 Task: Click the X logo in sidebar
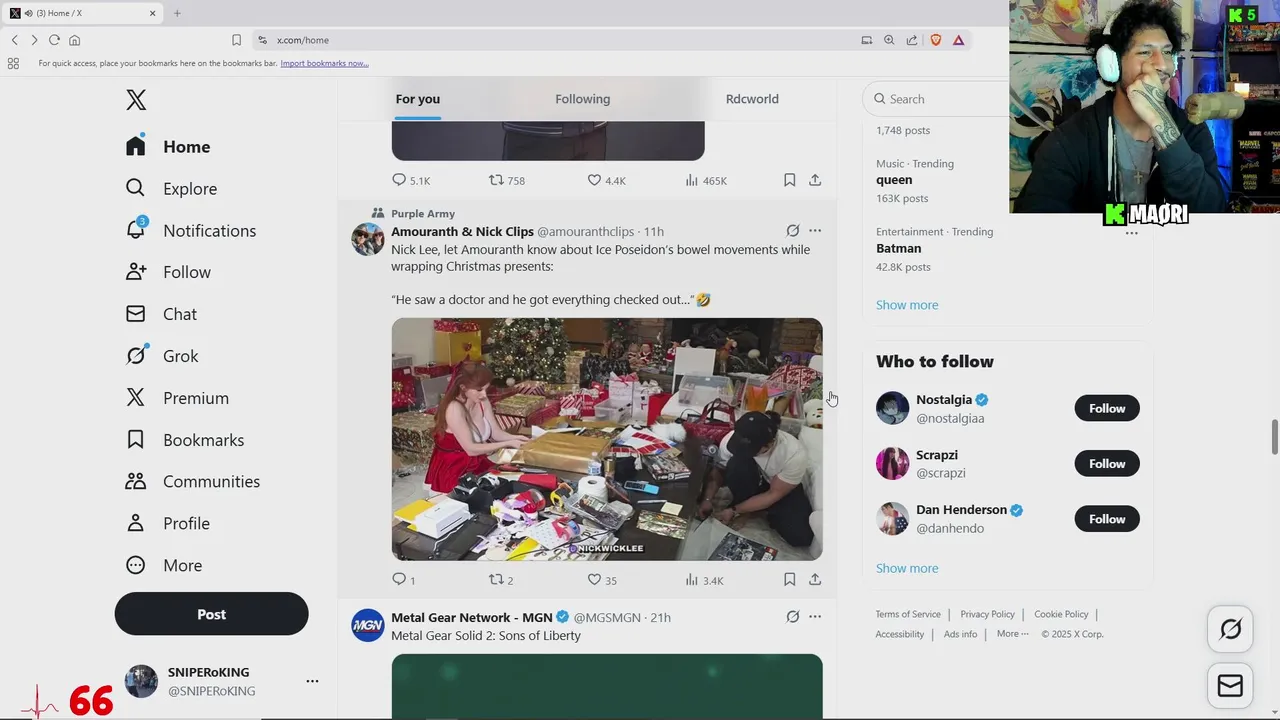tap(136, 99)
